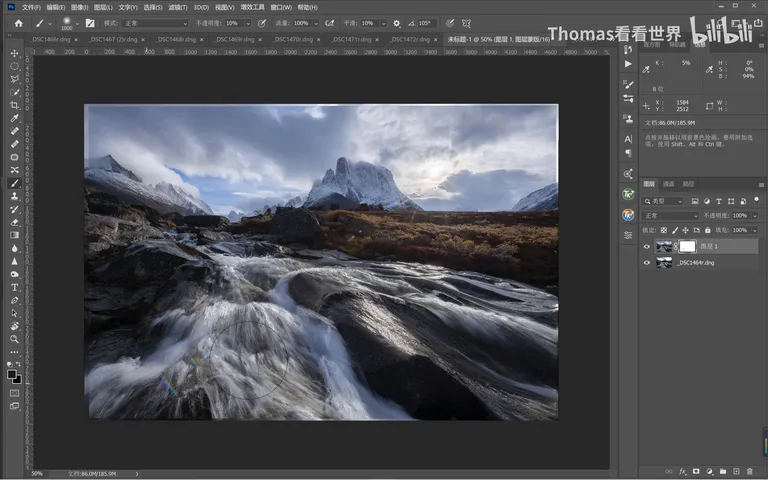
Task: Select the Blur (droplet) tool
Action: pyautogui.click(x=14, y=248)
